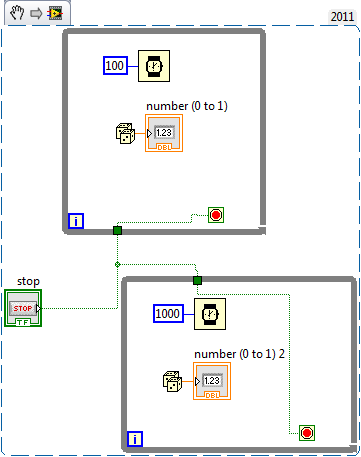Click the top loop iteration terminal i
The height and width of the screenshot is (457, 361).
76,221
